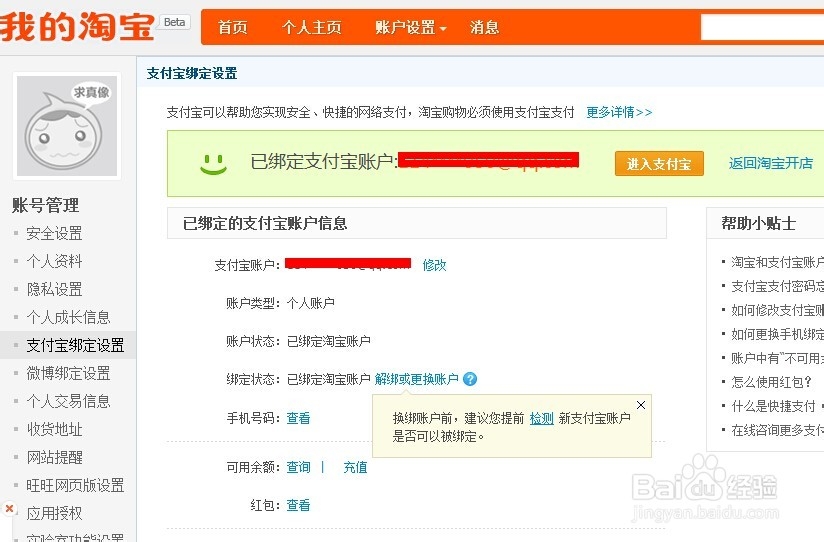Viewport: 824px width, 542px height.
Task: Click the 检测 link in the tooltip
Action: point(542,418)
